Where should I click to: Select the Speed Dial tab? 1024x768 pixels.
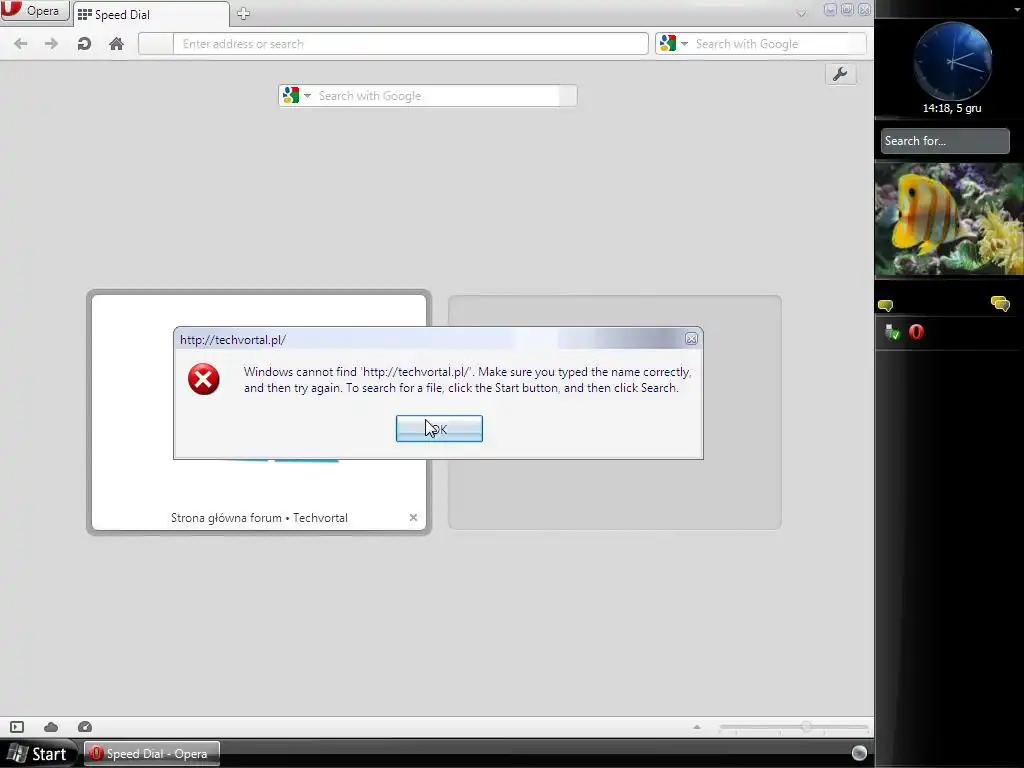(x=151, y=14)
